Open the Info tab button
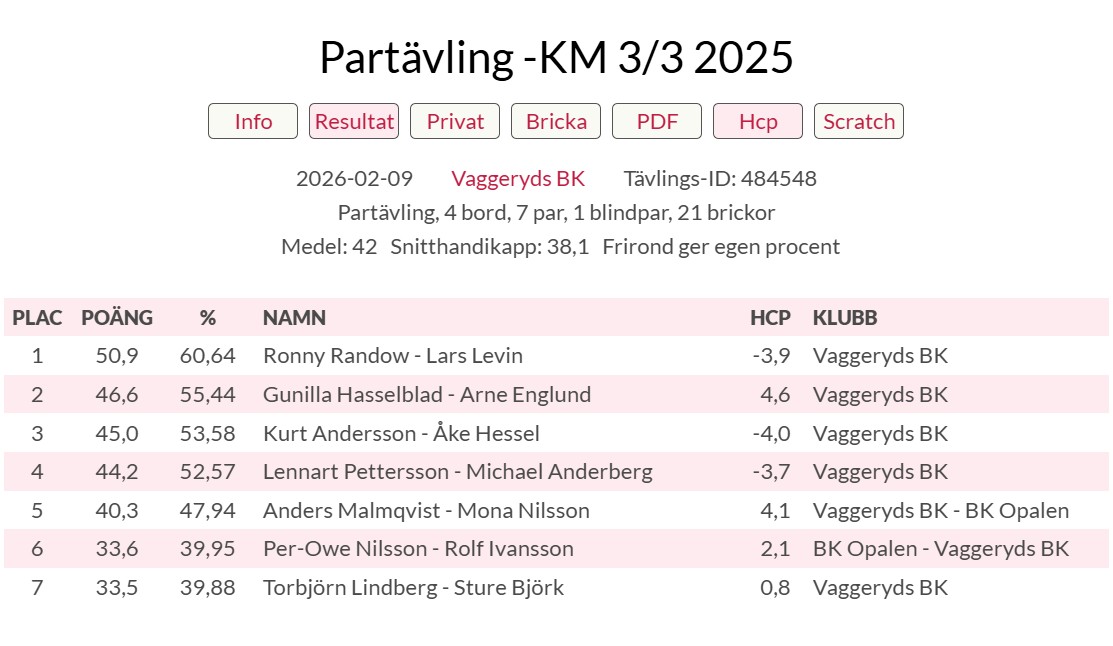Image resolution: width=1113 pixels, height=646 pixels. (253, 121)
